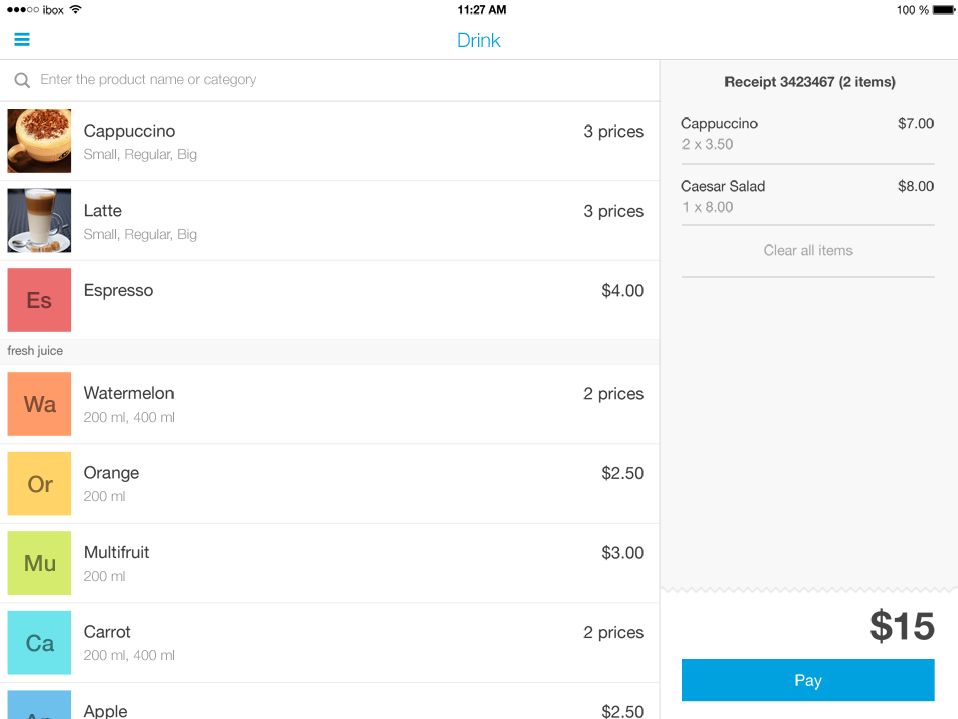958x719 pixels.
Task: Click Clear all items link
Action: [x=808, y=250]
